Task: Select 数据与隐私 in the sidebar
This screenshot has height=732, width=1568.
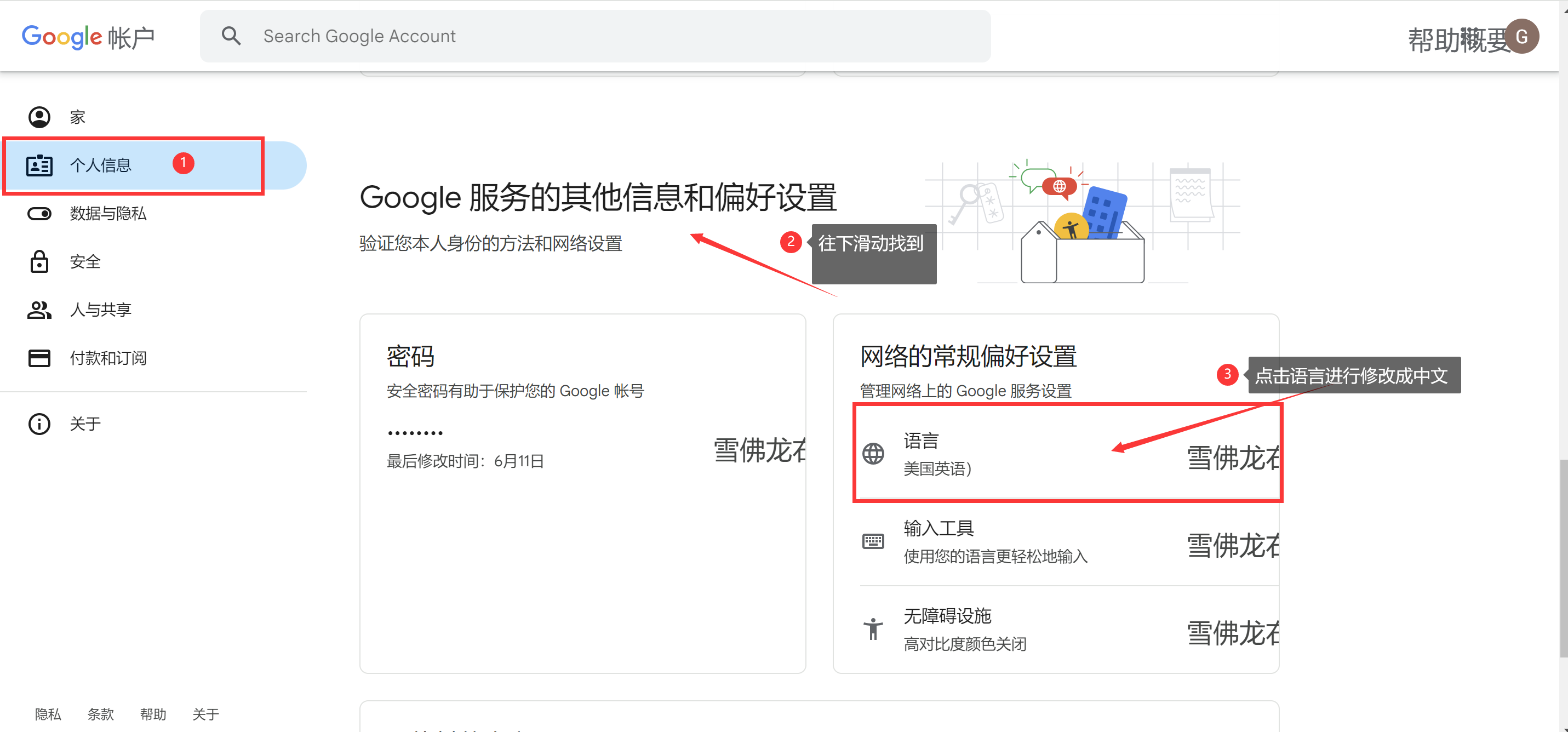Action: click(x=108, y=214)
